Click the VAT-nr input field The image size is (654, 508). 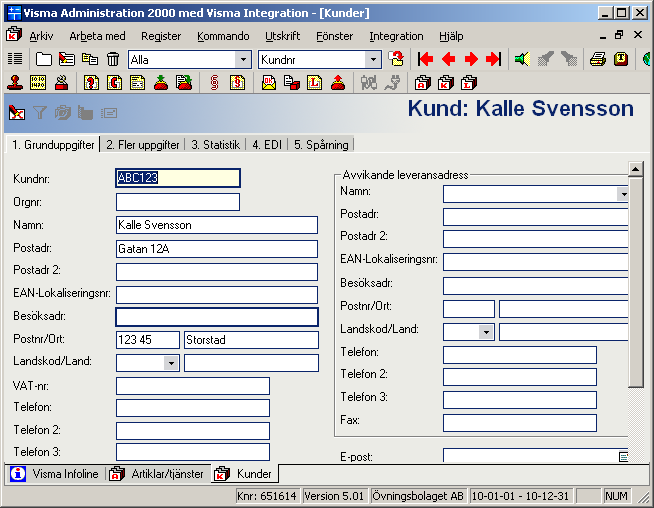[193, 386]
